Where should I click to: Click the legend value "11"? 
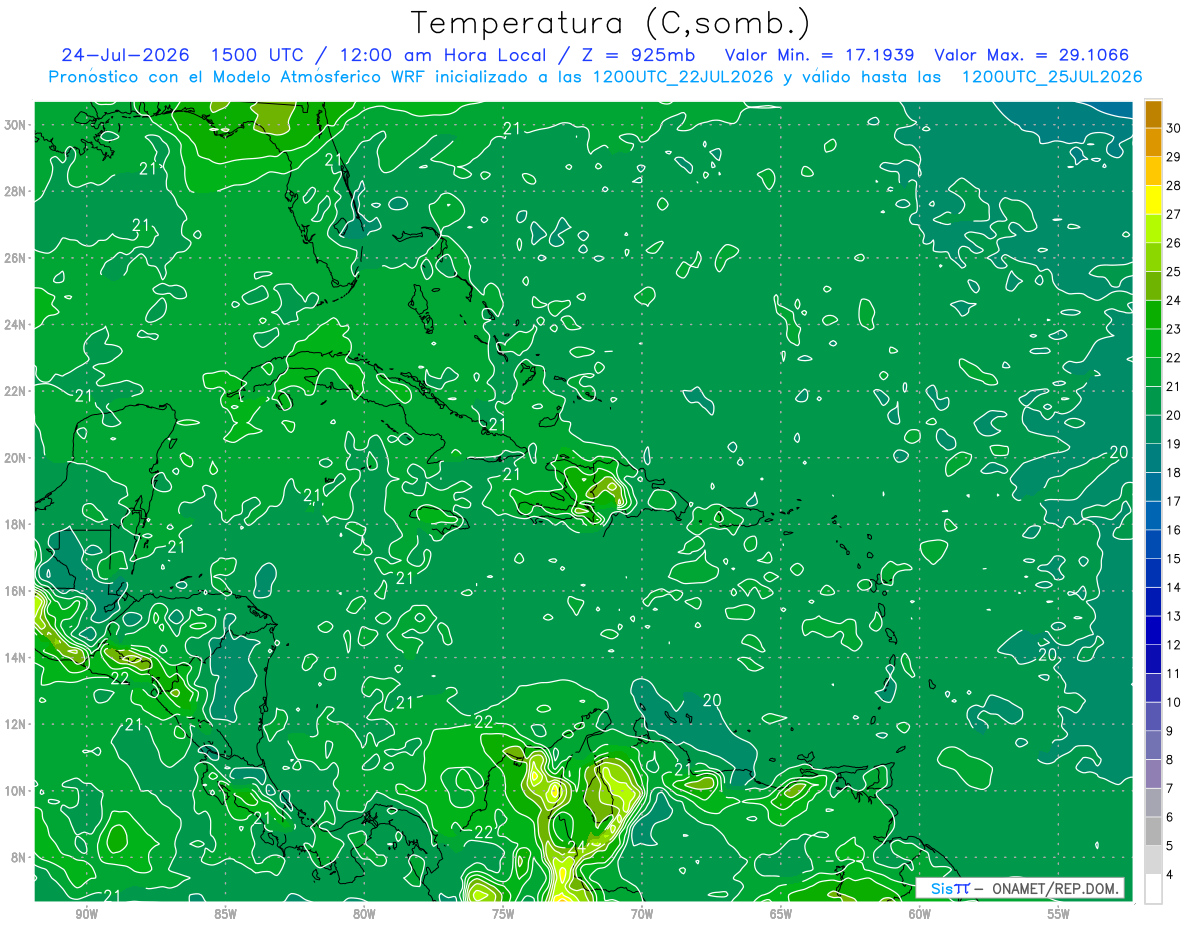(1174, 674)
